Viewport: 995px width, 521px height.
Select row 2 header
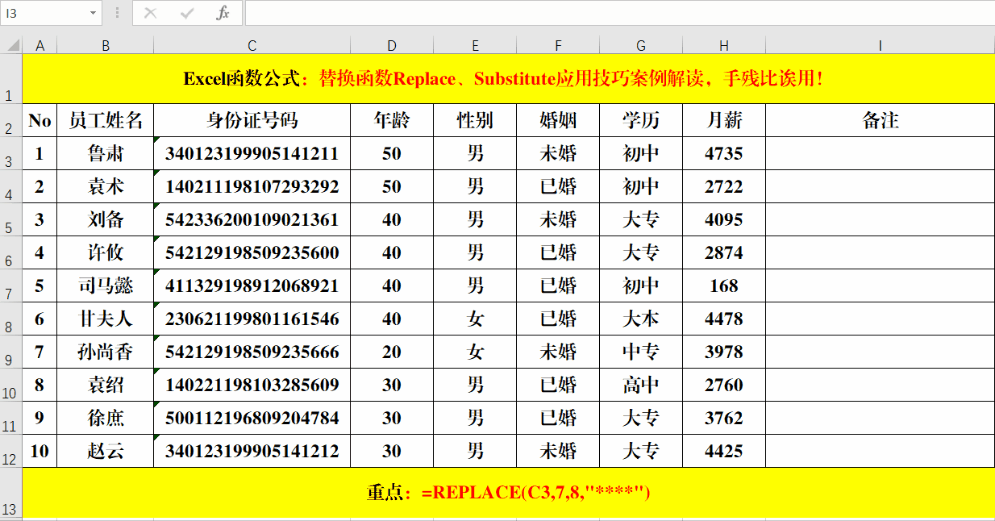11,121
